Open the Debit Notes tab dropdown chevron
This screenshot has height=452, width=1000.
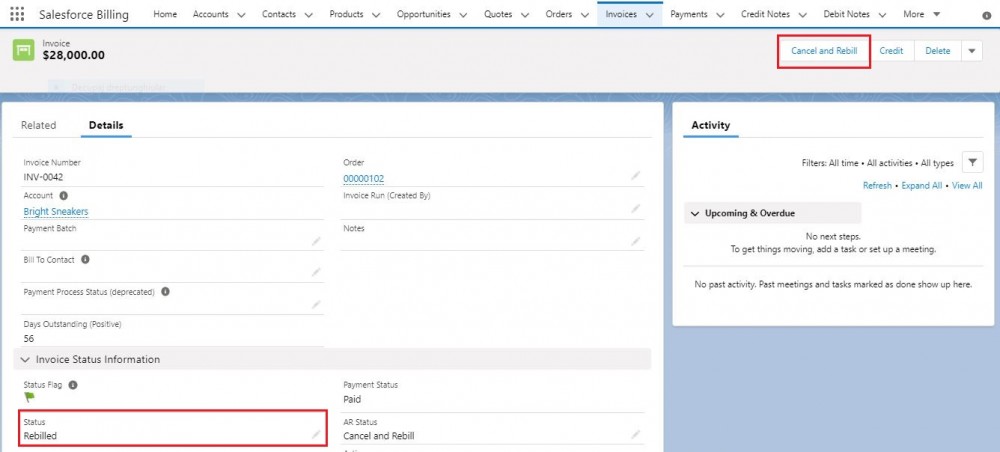tap(881, 15)
